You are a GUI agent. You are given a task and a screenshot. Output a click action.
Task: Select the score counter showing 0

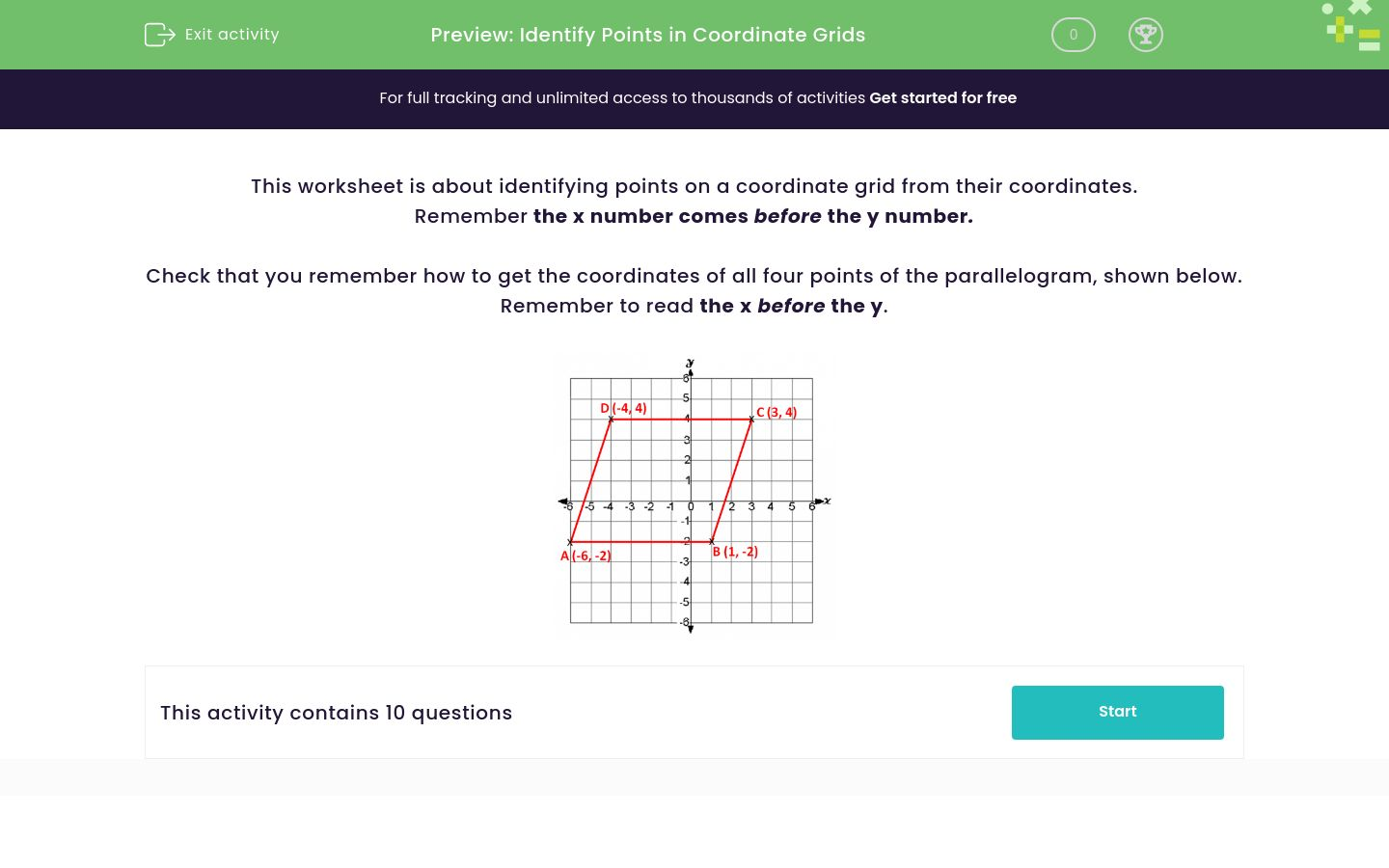coord(1073,35)
